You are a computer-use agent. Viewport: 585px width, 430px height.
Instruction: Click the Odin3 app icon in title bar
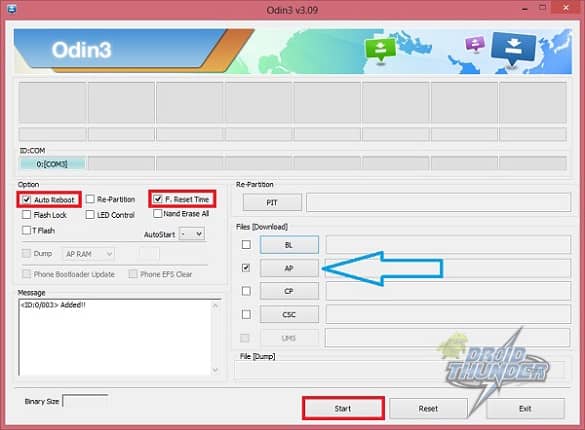pyautogui.click(x=12, y=8)
